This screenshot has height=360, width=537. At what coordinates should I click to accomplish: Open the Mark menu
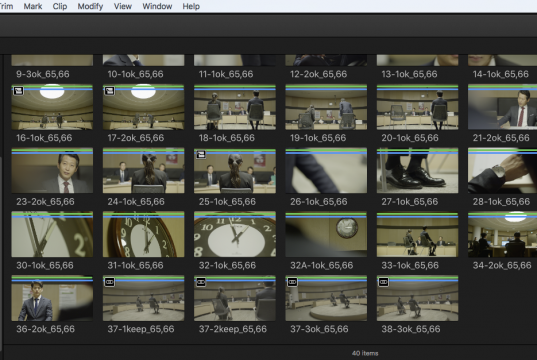[x=33, y=6]
